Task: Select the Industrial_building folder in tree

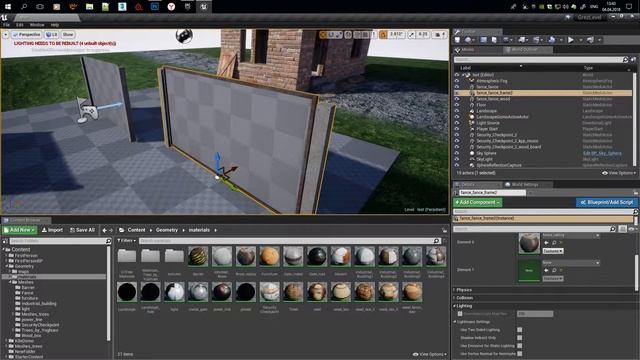Action: 39,304
